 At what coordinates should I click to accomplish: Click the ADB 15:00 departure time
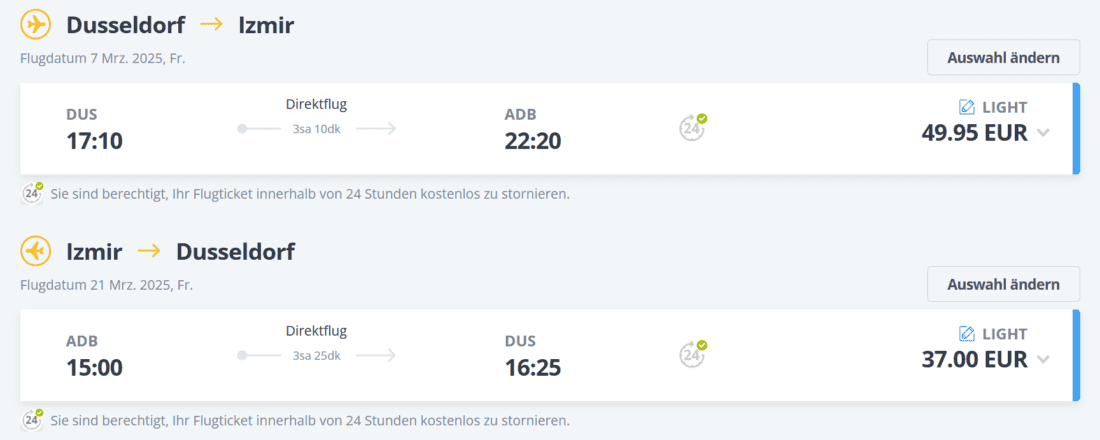(x=95, y=367)
